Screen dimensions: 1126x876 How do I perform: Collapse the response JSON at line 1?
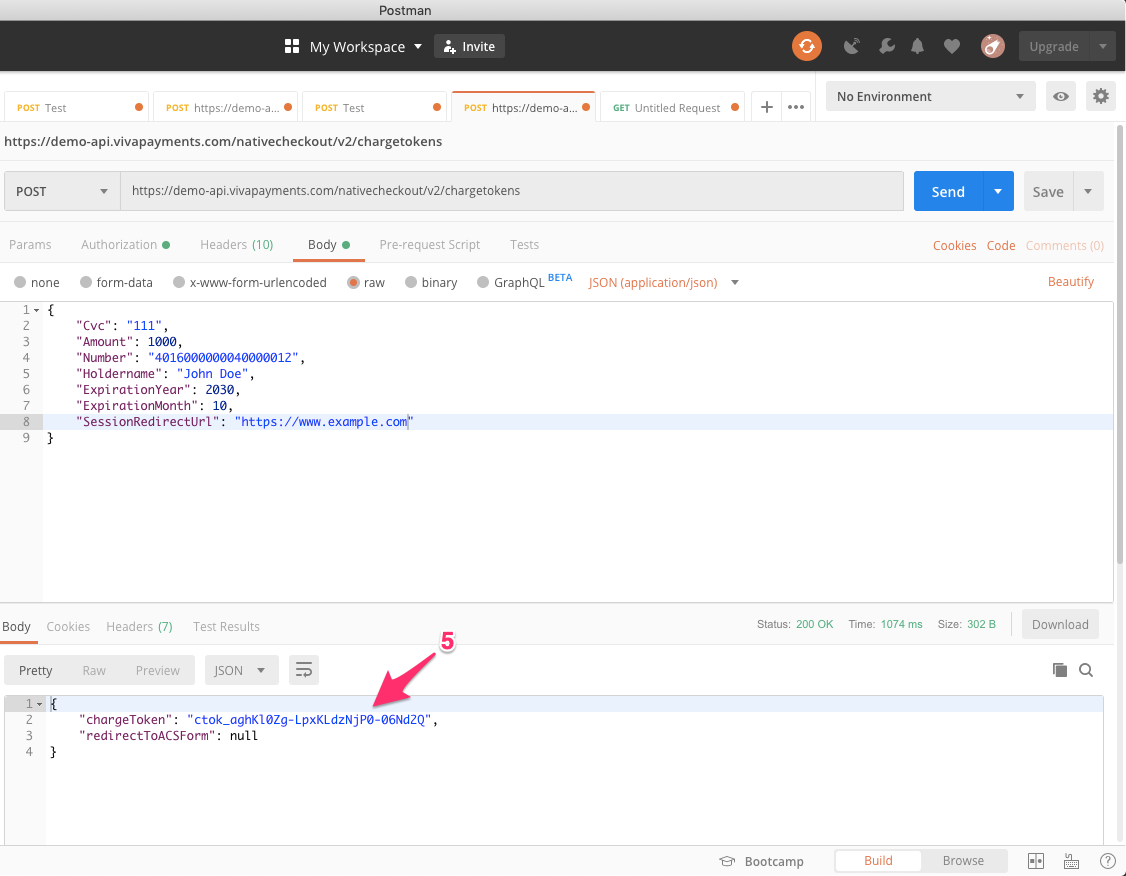(39, 704)
